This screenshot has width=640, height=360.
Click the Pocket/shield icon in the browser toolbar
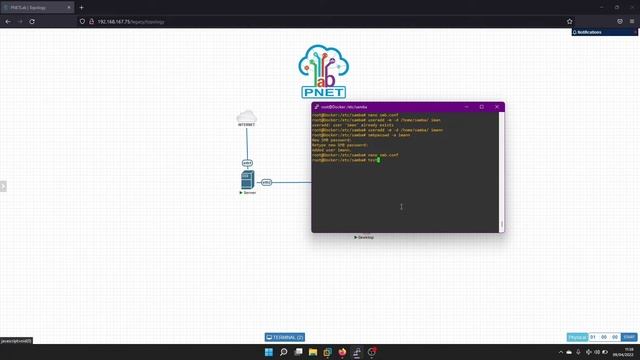[620, 21]
